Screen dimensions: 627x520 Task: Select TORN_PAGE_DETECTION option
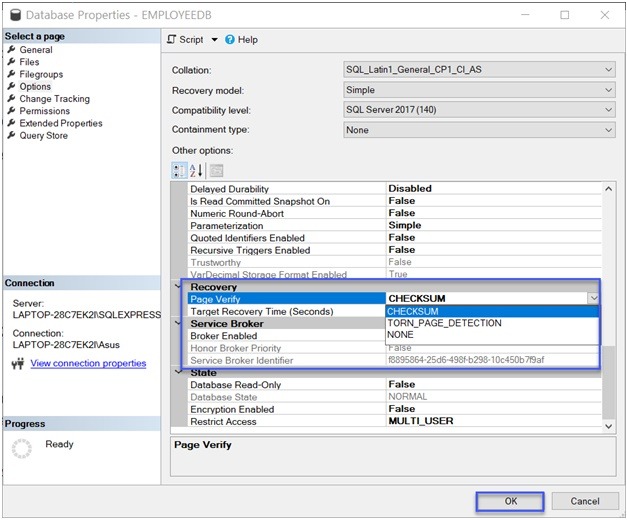[x=492, y=323]
